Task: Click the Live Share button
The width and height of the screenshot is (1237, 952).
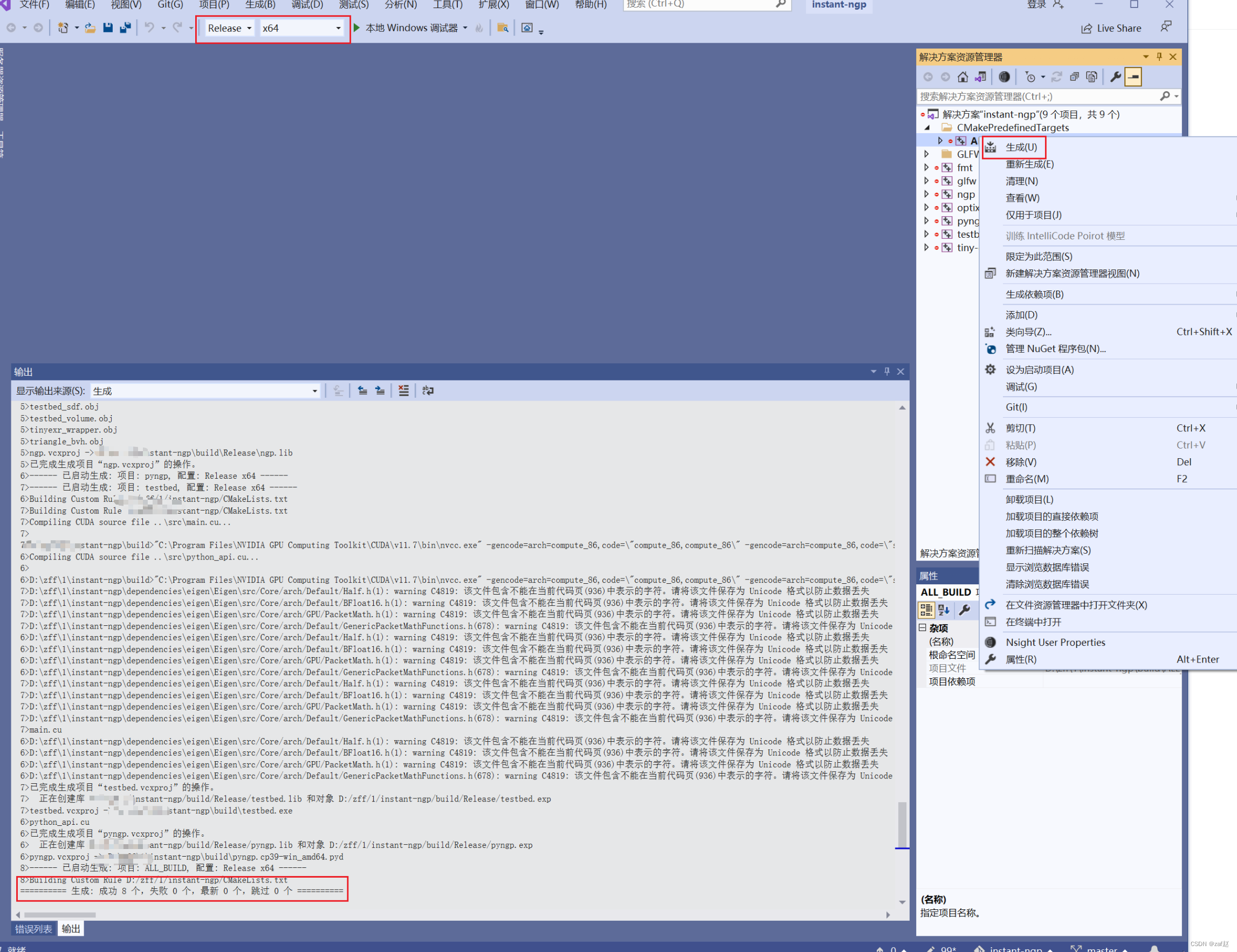Action: (1111, 29)
